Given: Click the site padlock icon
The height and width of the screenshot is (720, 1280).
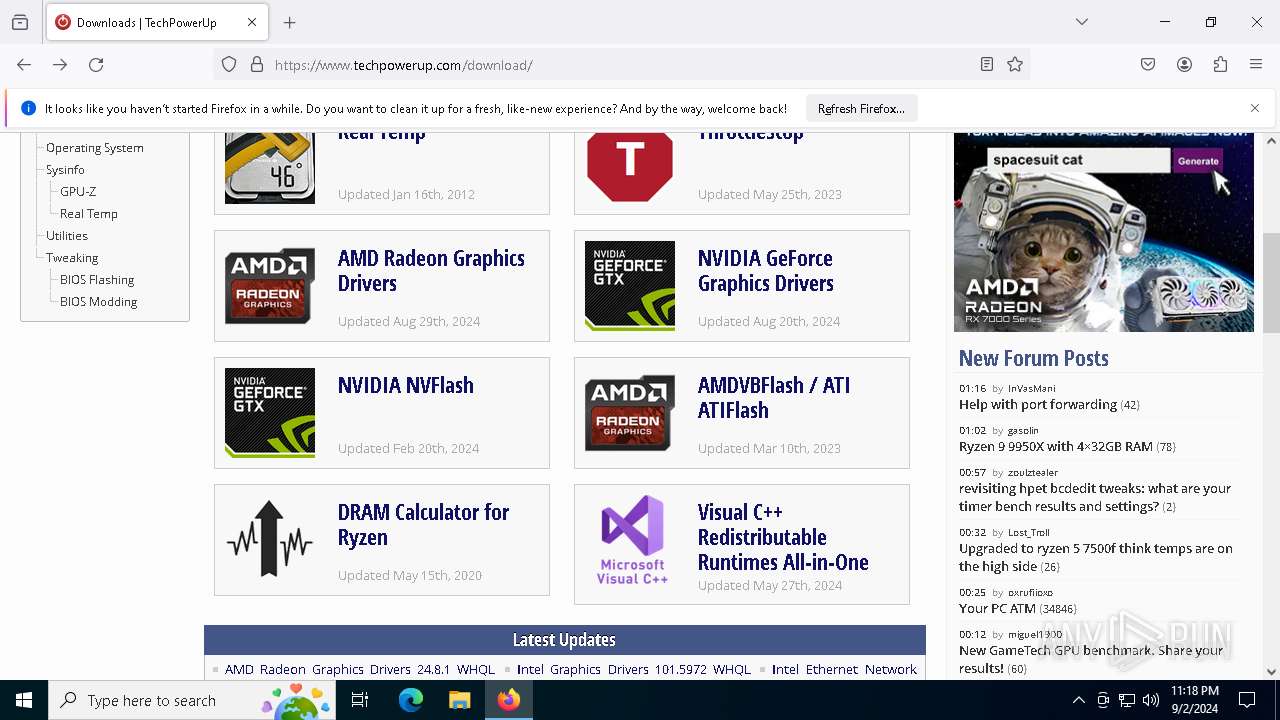Looking at the screenshot, I should 257,65.
